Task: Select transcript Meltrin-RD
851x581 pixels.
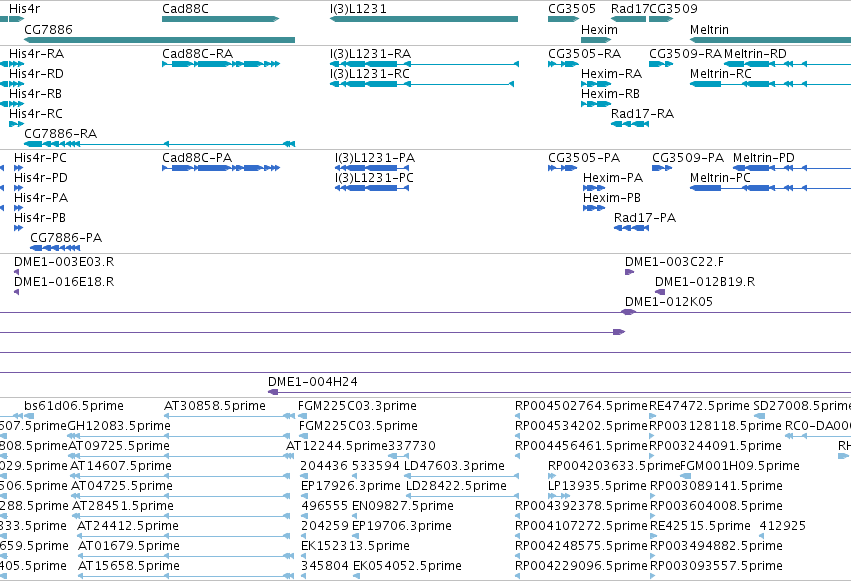Action: pyautogui.click(x=755, y=54)
